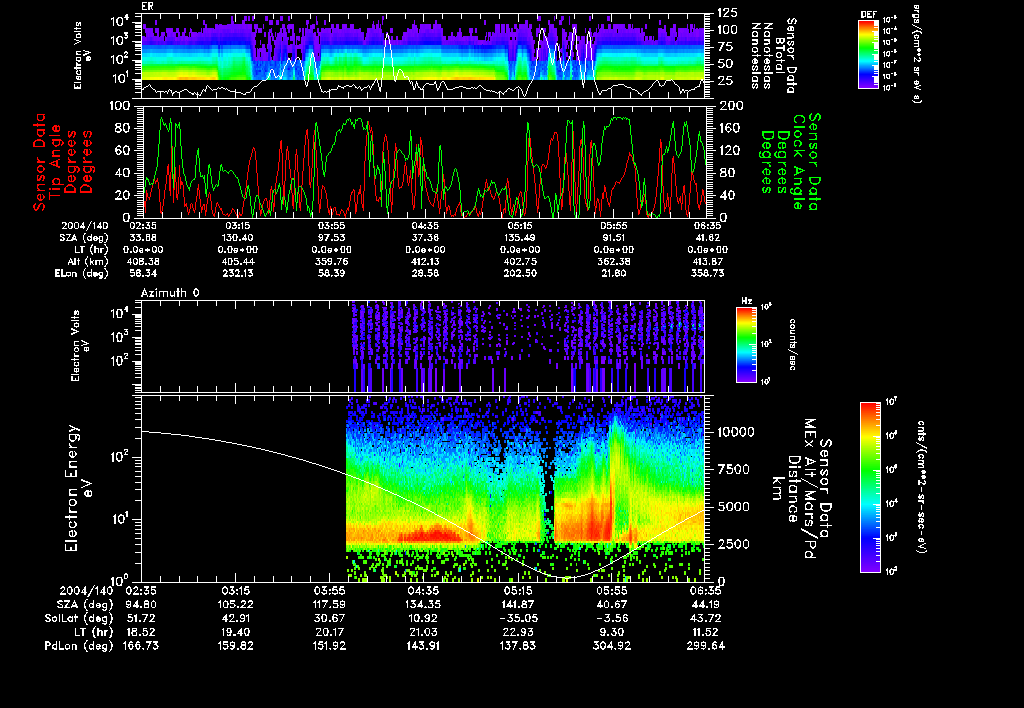Select the ELon (deg) row label
Screen dimensions: 1024x708
[81, 273]
